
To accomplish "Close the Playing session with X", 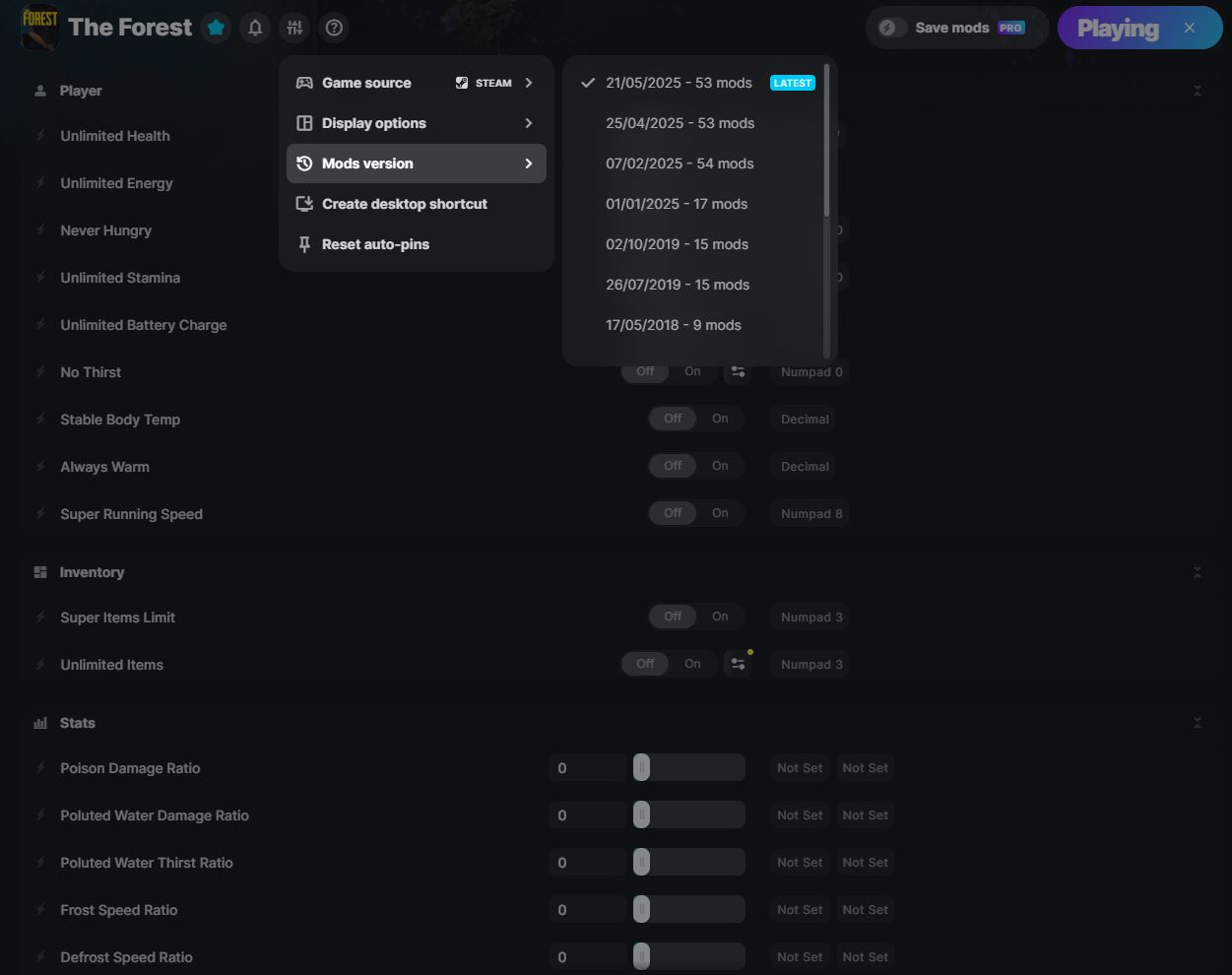I will click(1190, 28).
